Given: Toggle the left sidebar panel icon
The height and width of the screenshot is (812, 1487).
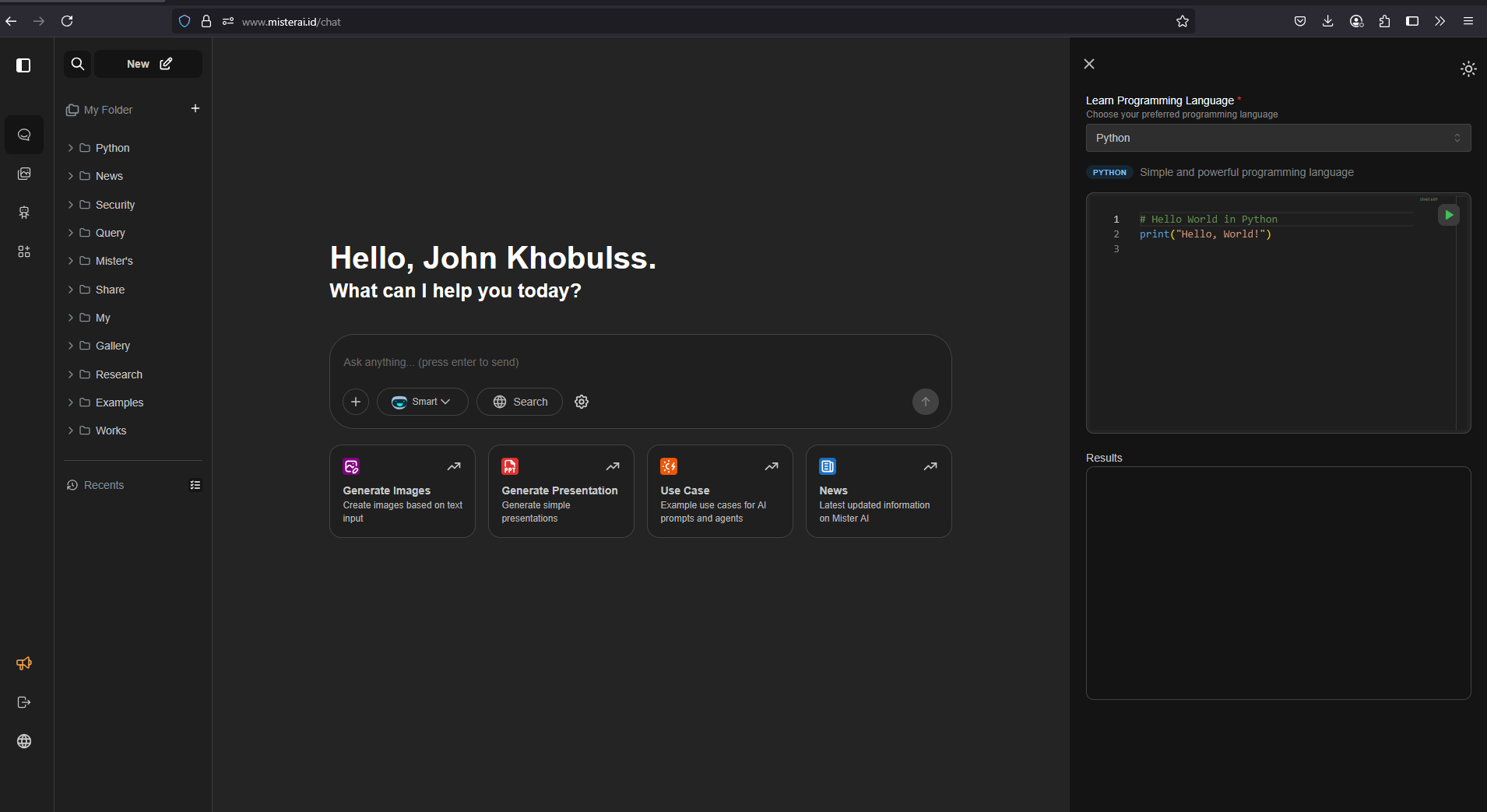Looking at the screenshot, I should [x=23, y=65].
